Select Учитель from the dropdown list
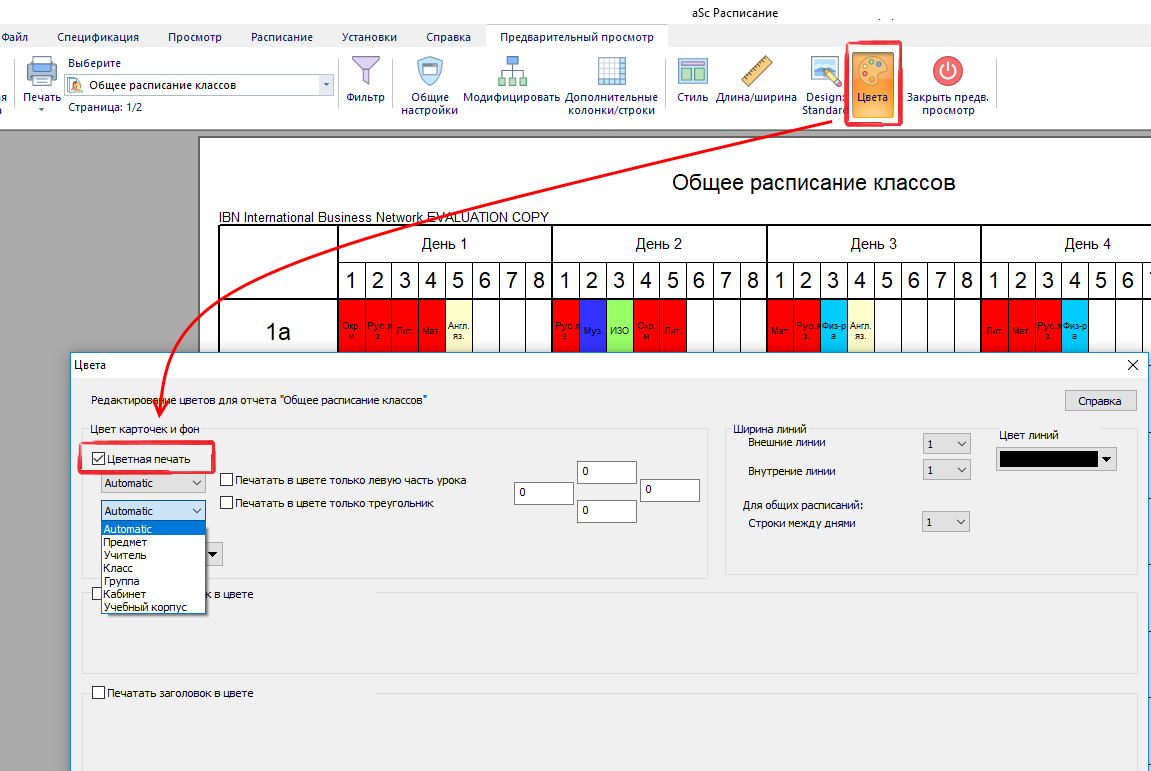Viewport: 1151px width, 771px height. click(125, 555)
